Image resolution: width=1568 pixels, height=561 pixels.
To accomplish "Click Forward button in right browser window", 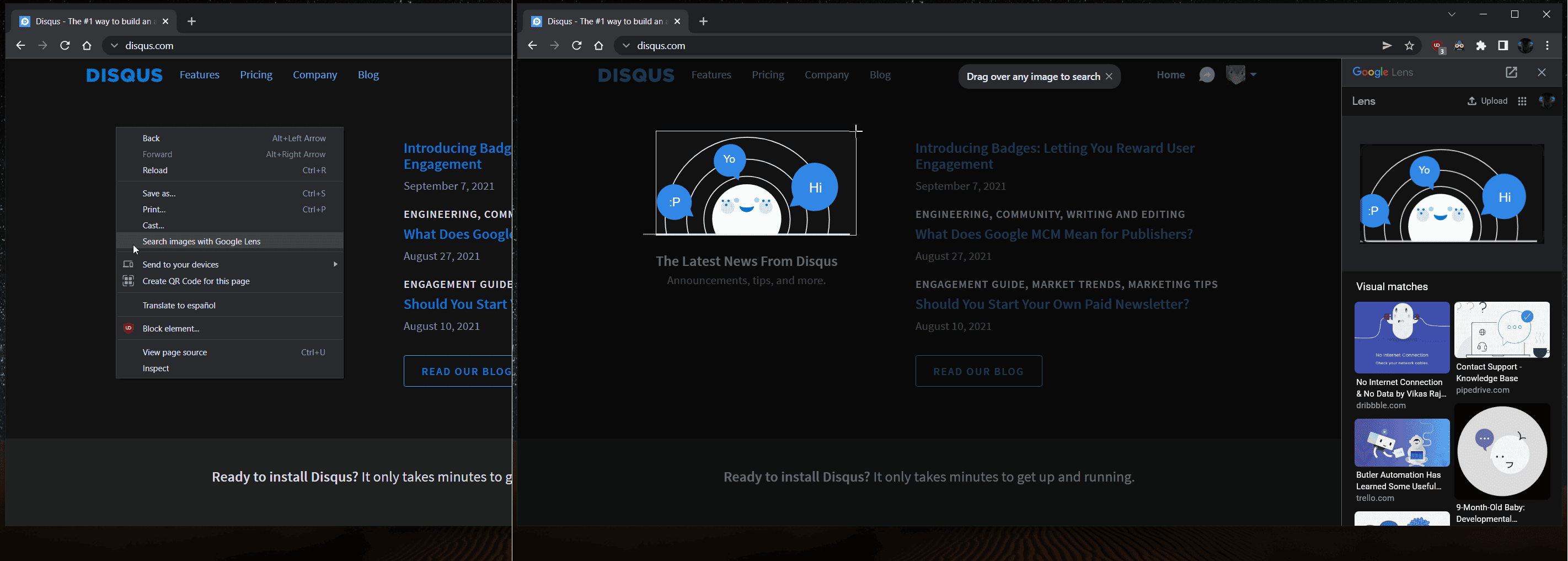I will [554, 46].
